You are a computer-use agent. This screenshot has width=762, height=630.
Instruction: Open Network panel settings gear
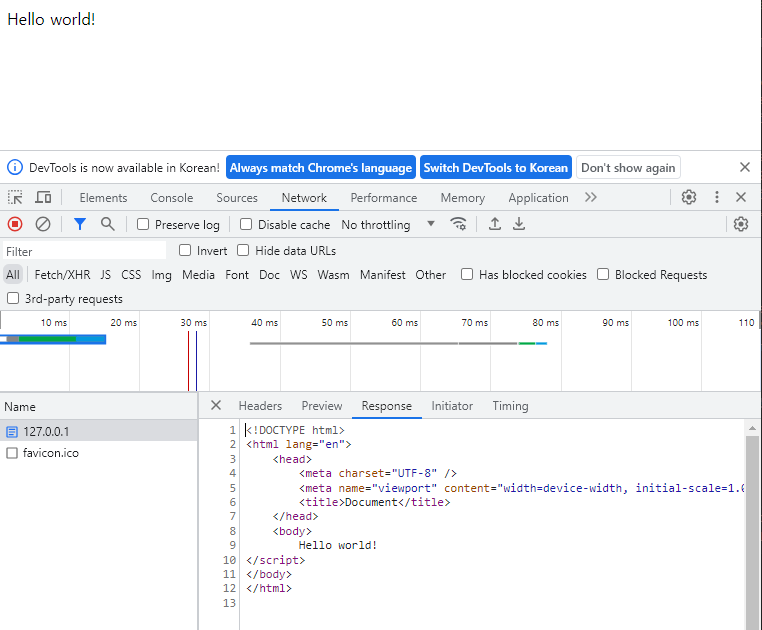tap(741, 224)
